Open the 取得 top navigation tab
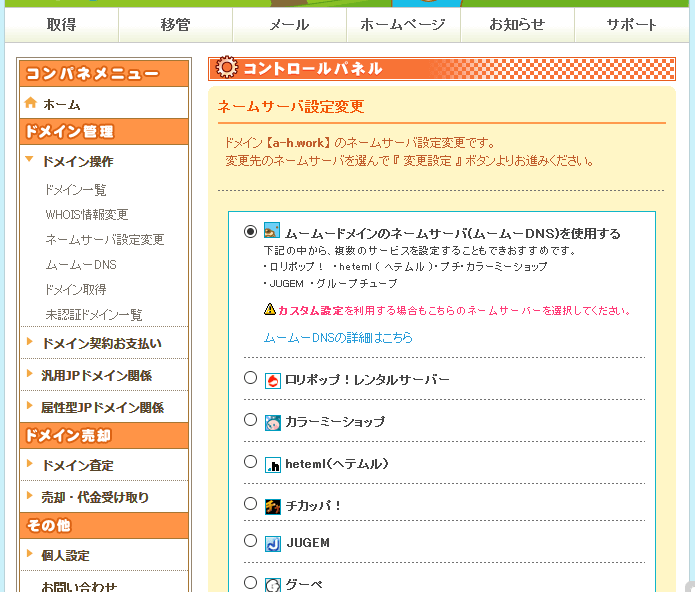 click(62, 25)
